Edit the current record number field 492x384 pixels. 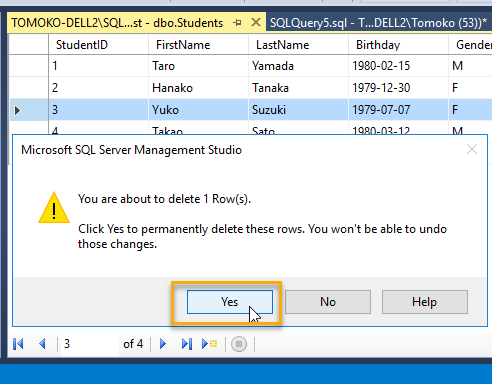point(90,344)
